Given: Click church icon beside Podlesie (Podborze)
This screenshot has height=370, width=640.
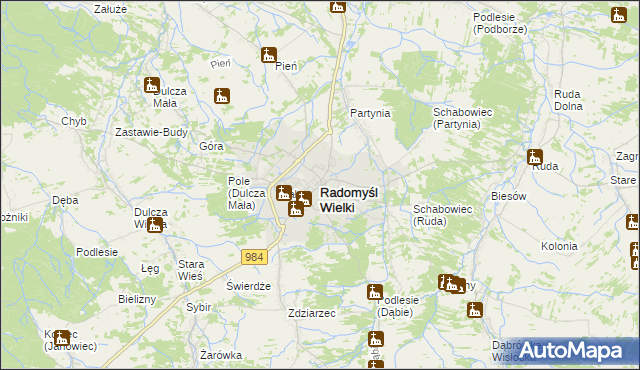Looking at the screenshot, I should click(x=619, y=15).
